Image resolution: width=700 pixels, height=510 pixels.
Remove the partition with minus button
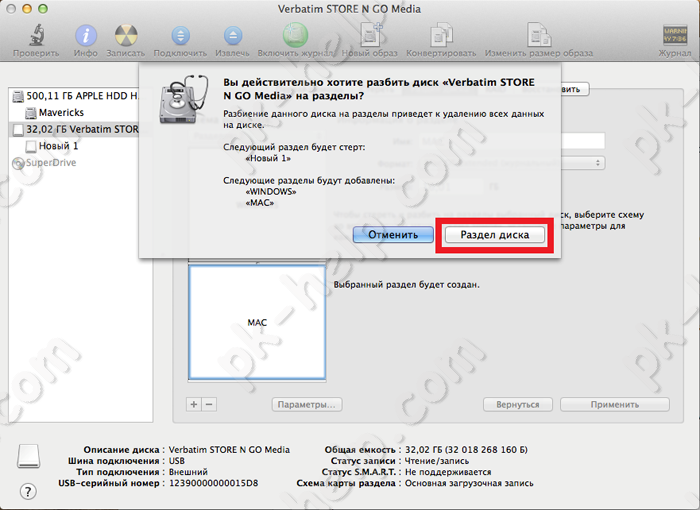(x=209, y=404)
